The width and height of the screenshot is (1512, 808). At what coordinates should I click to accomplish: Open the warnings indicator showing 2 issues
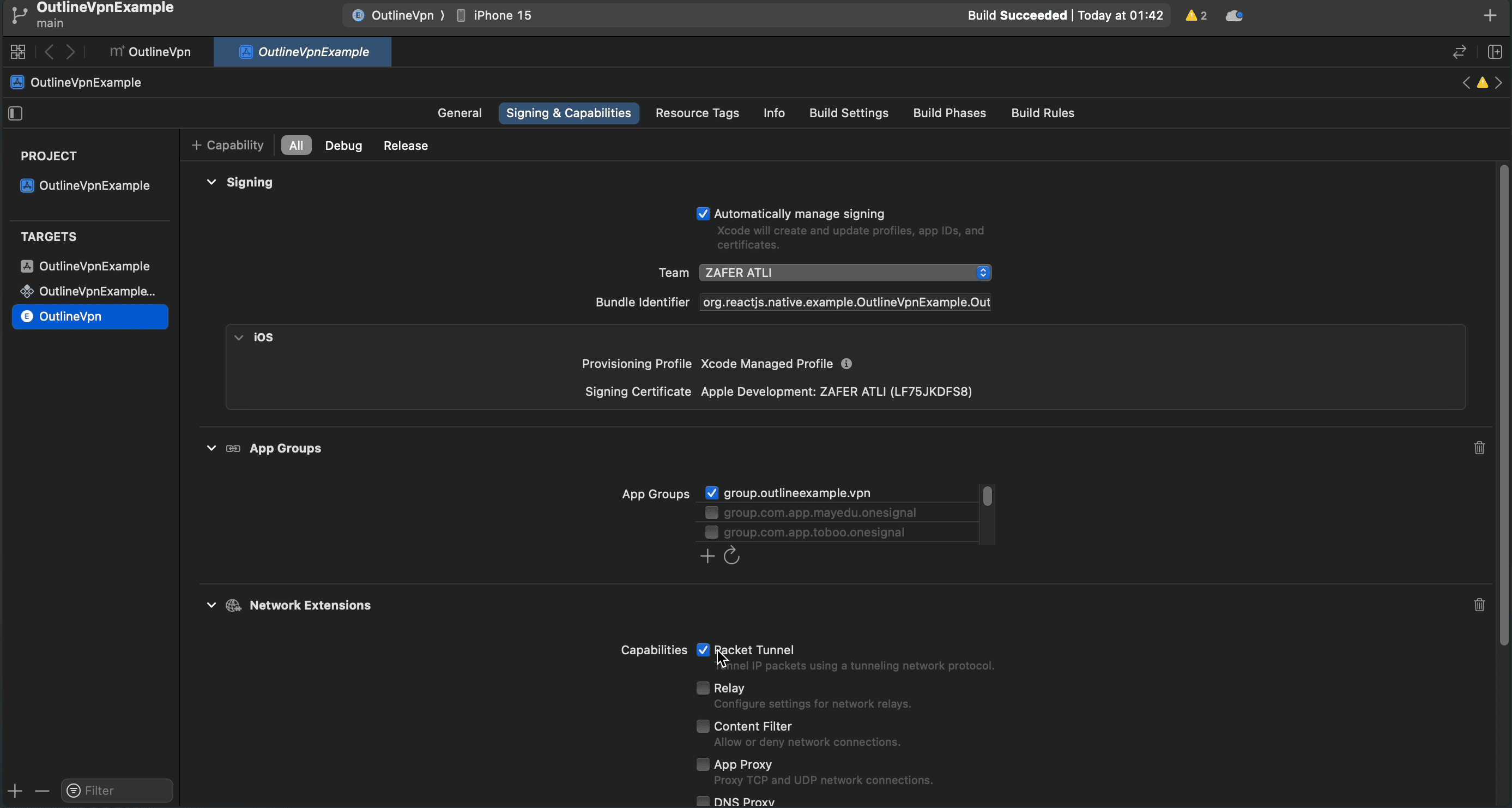[x=1196, y=15]
